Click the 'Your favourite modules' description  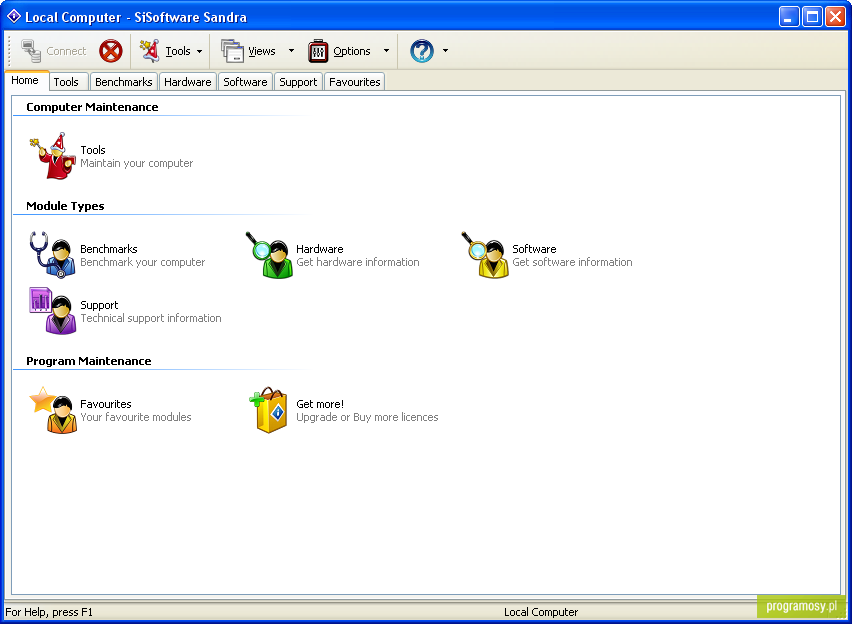[x=136, y=417]
